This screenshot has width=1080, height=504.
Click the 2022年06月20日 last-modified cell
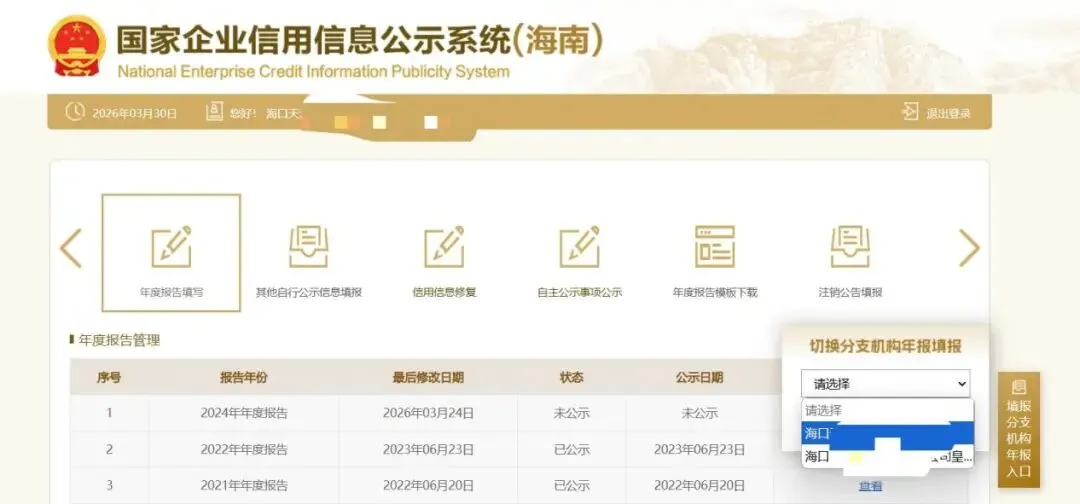tap(428, 485)
